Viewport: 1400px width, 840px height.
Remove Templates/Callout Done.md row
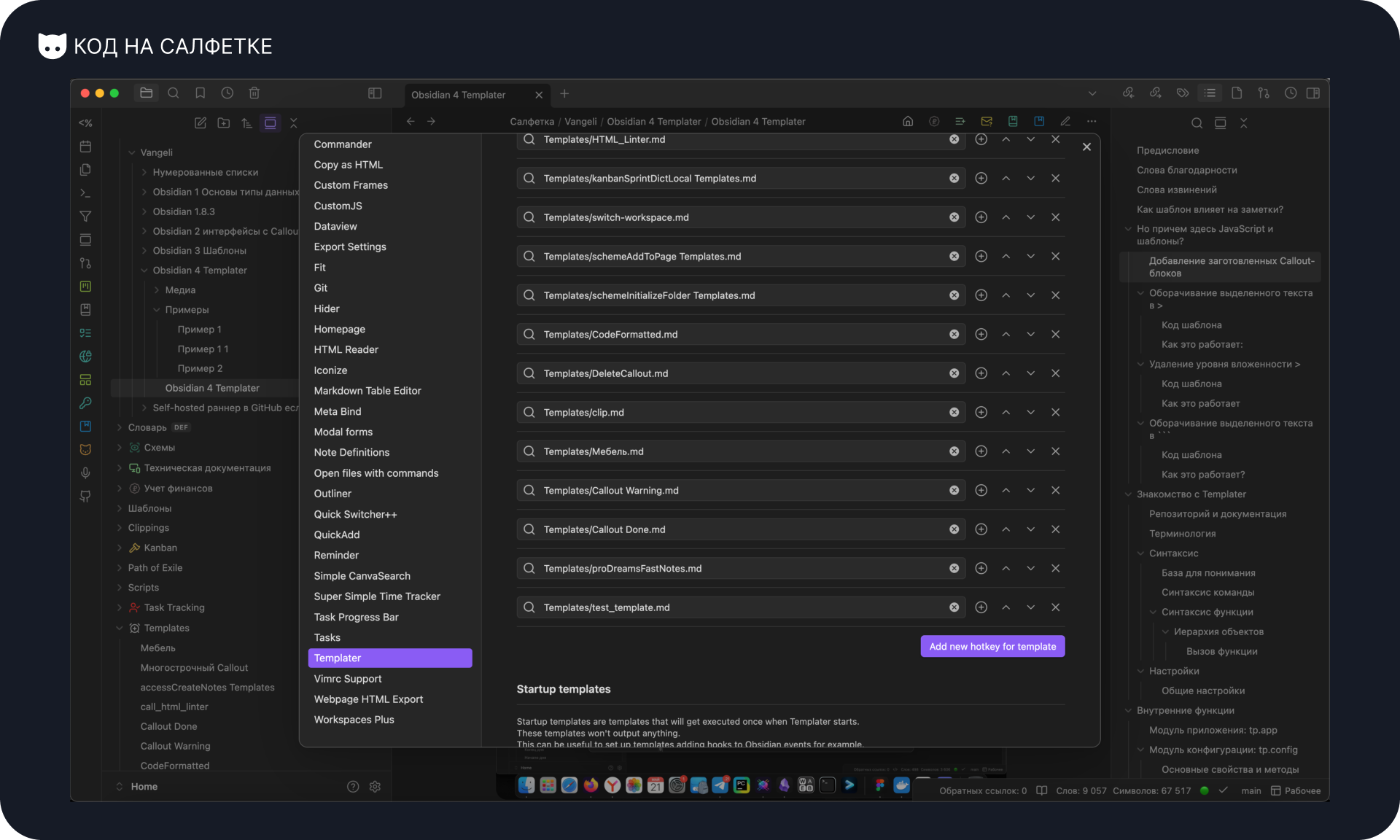[x=1056, y=529]
